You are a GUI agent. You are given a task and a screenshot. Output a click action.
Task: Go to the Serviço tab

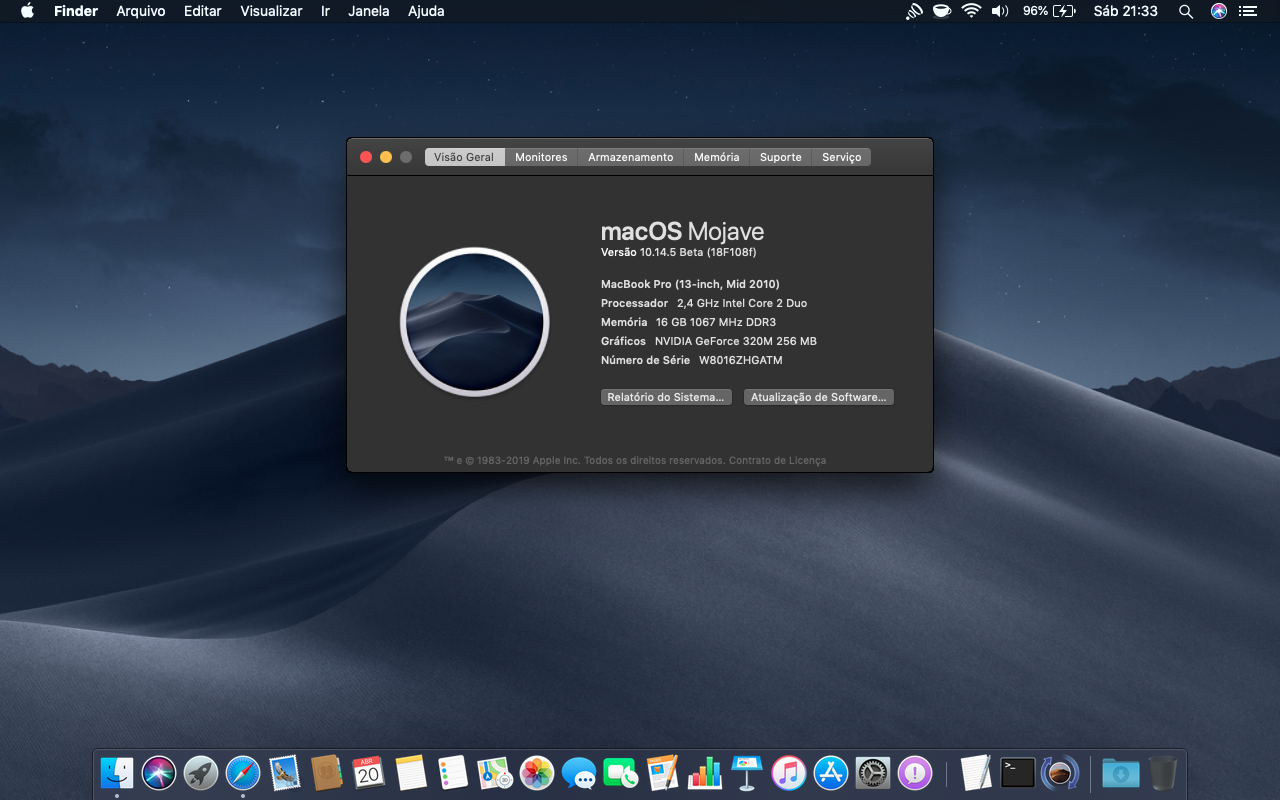pos(842,157)
